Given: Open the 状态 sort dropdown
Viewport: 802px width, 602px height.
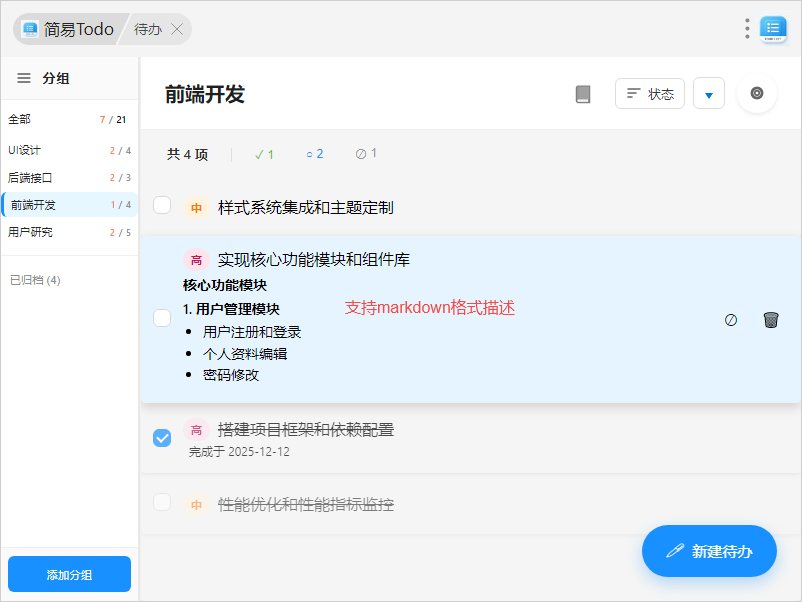Looking at the screenshot, I should pos(650,94).
